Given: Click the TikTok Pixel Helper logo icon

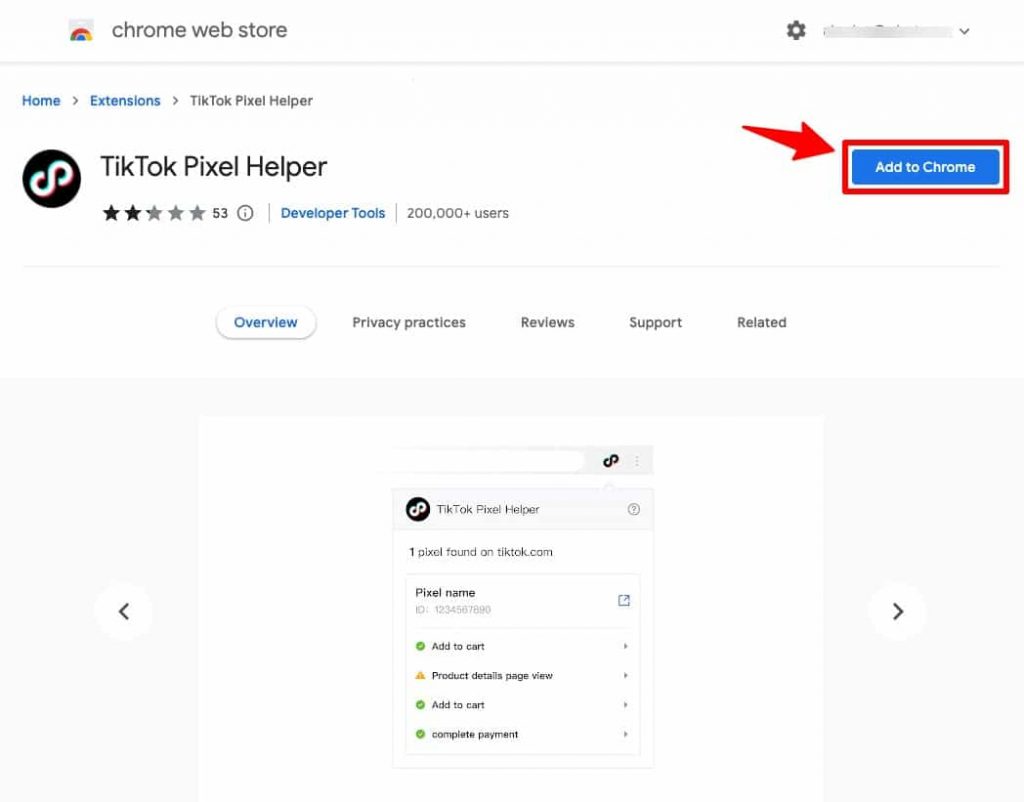Looking at the screenshot, I should (x=52, y=178).
